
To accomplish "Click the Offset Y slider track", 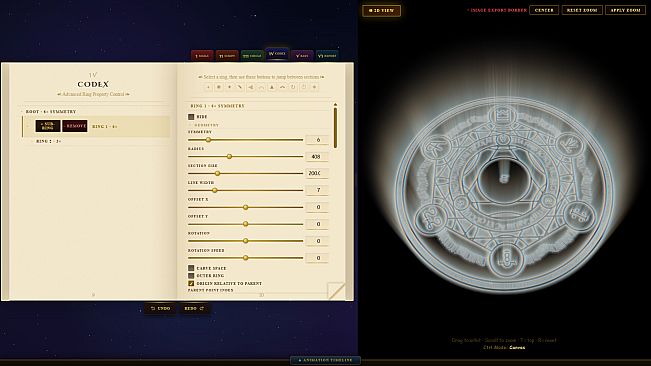I will 245,224.
